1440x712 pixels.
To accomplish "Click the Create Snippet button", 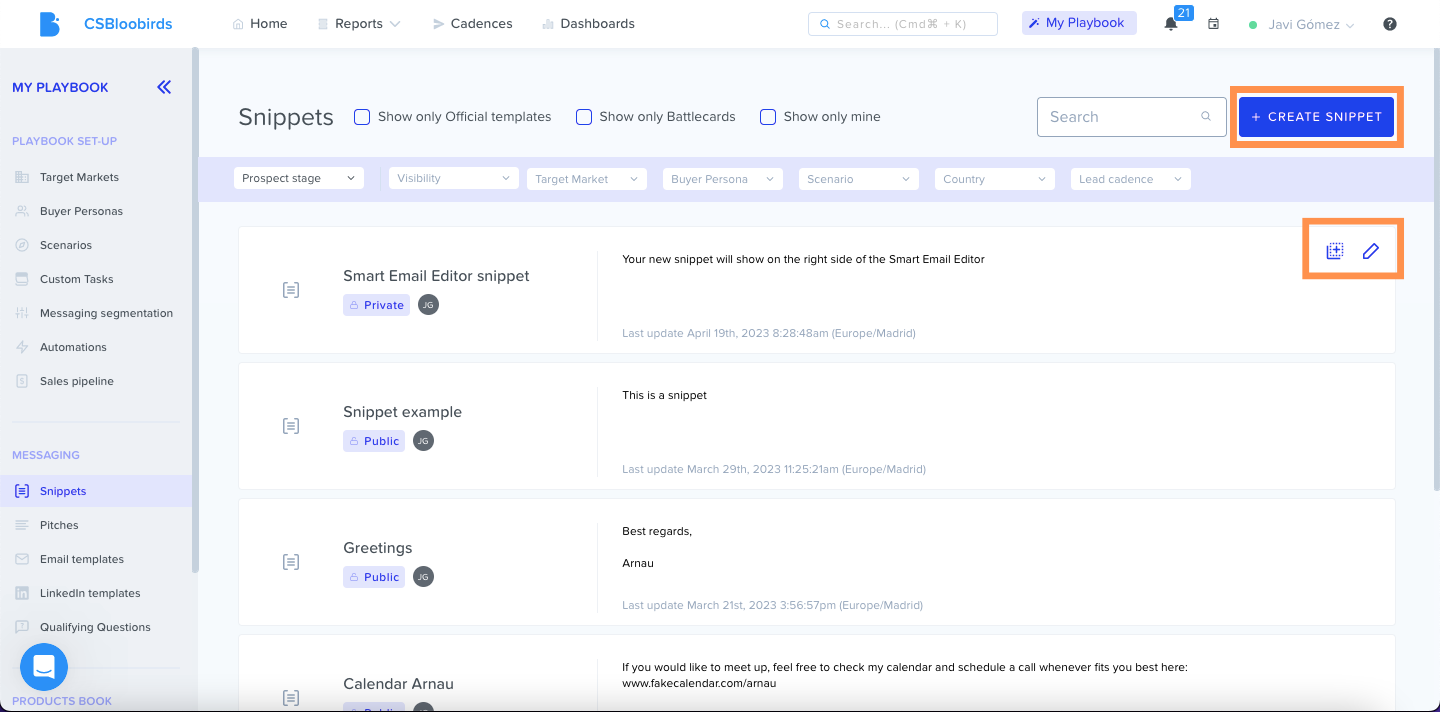I will pos(1316,117).
